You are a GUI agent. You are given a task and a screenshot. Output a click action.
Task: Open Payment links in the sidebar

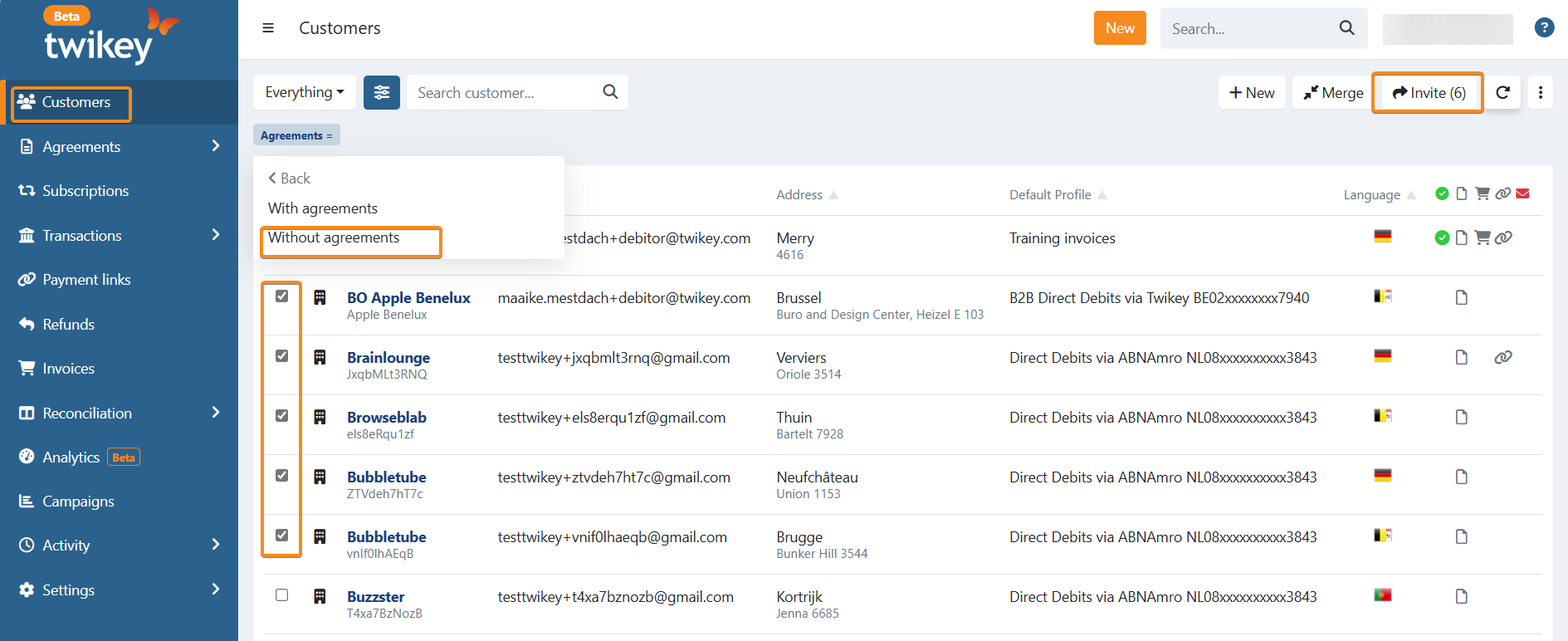pyautogui.click(x=86, y=280)
